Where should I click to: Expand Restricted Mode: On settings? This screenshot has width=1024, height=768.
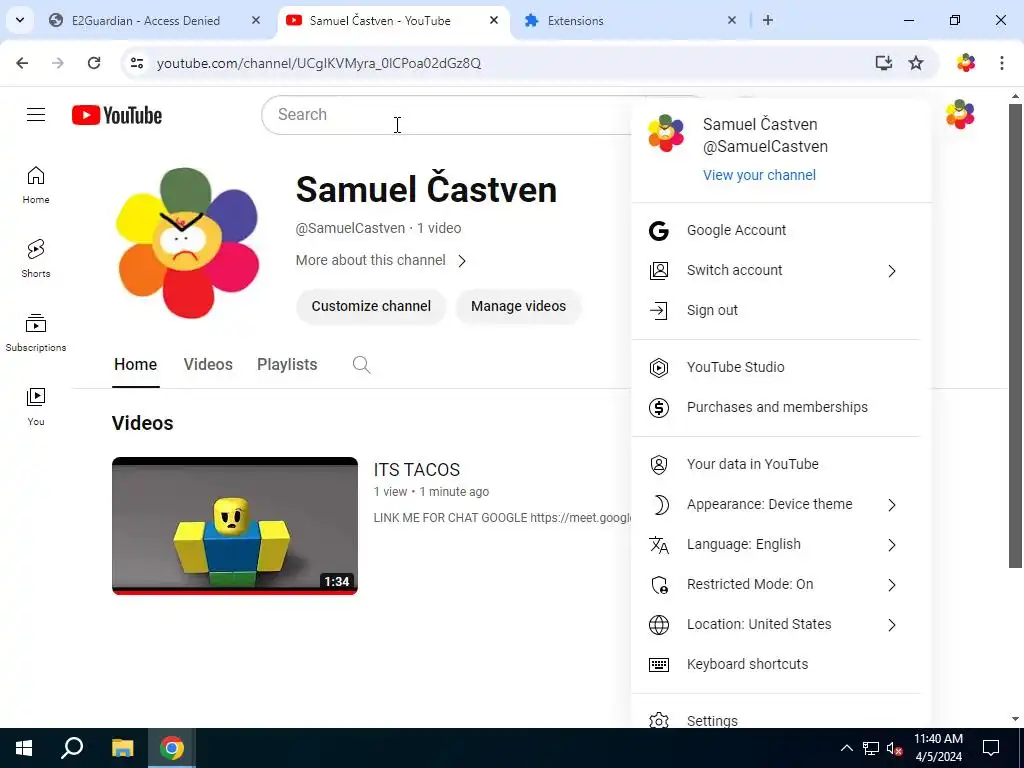tap(775, 584)
